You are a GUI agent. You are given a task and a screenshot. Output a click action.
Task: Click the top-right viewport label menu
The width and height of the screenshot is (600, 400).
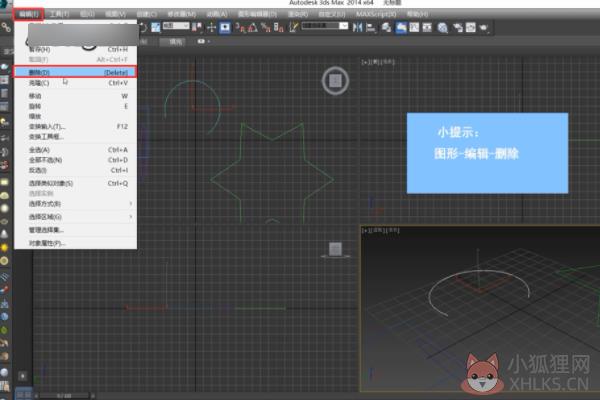(x=378, y=62)
